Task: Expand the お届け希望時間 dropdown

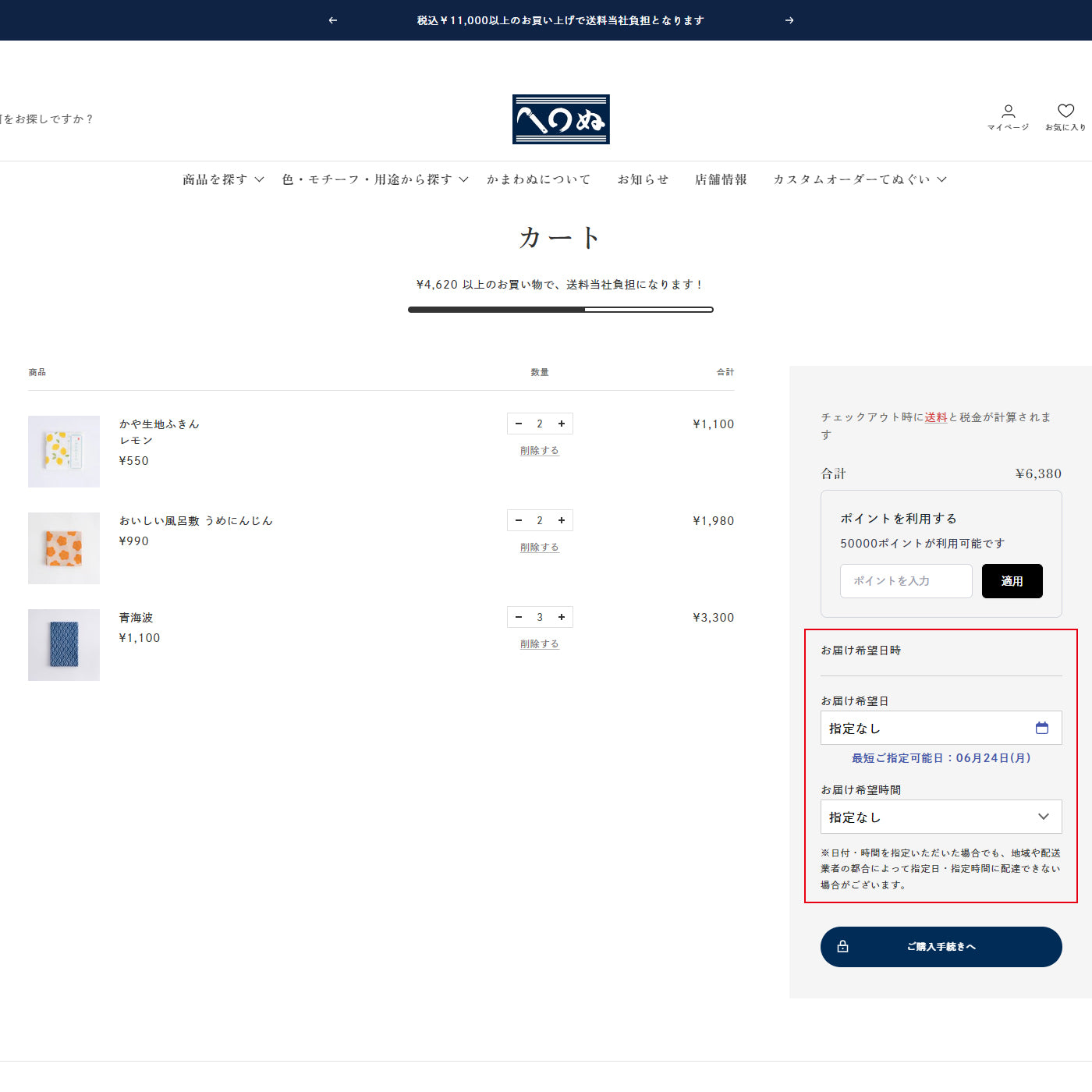Action: (x=941, y=817)
